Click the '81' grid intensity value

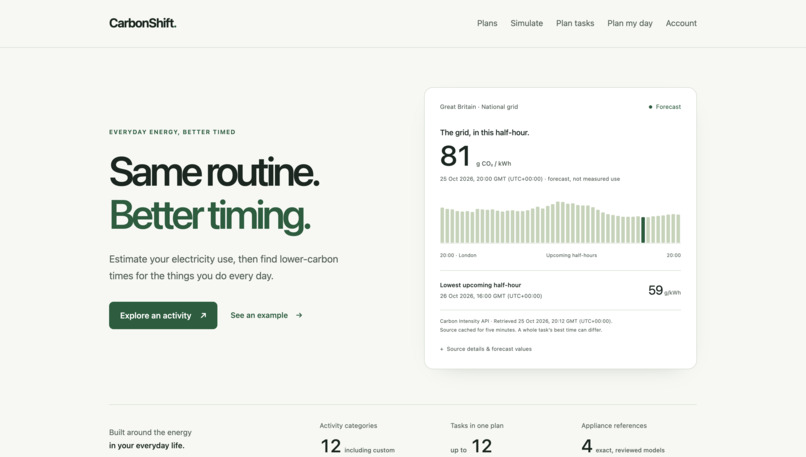click(455, 156)
